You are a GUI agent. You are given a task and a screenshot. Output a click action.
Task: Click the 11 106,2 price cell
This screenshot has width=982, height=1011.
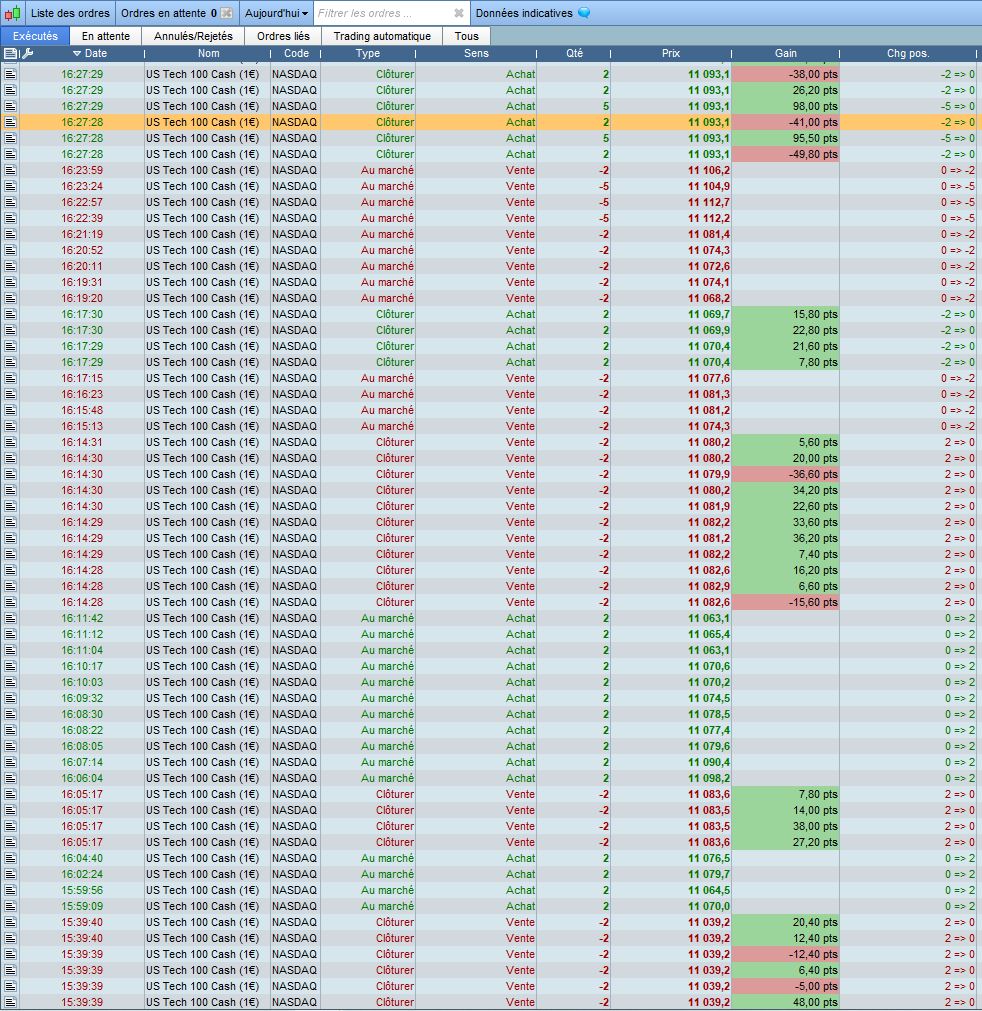pyautogui.click(x=671, y=170)
